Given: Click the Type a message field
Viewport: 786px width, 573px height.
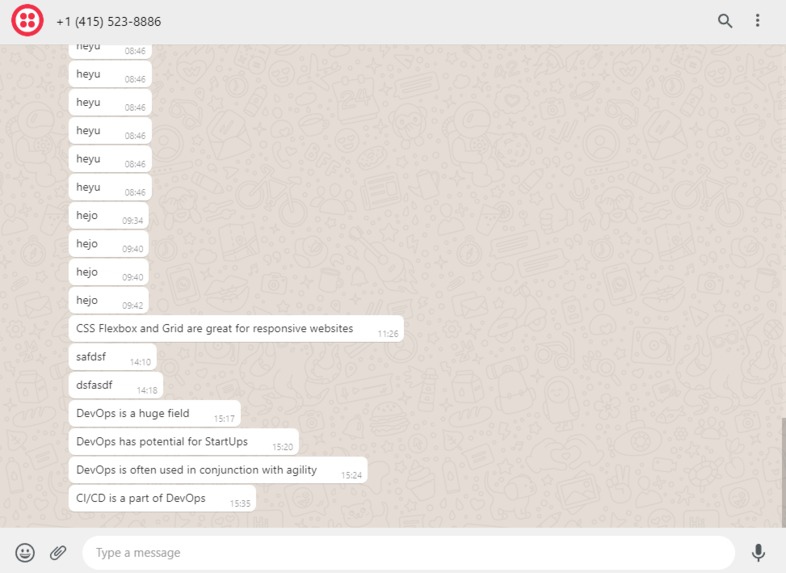Looking at the screenshot, I should click(409, 552).
